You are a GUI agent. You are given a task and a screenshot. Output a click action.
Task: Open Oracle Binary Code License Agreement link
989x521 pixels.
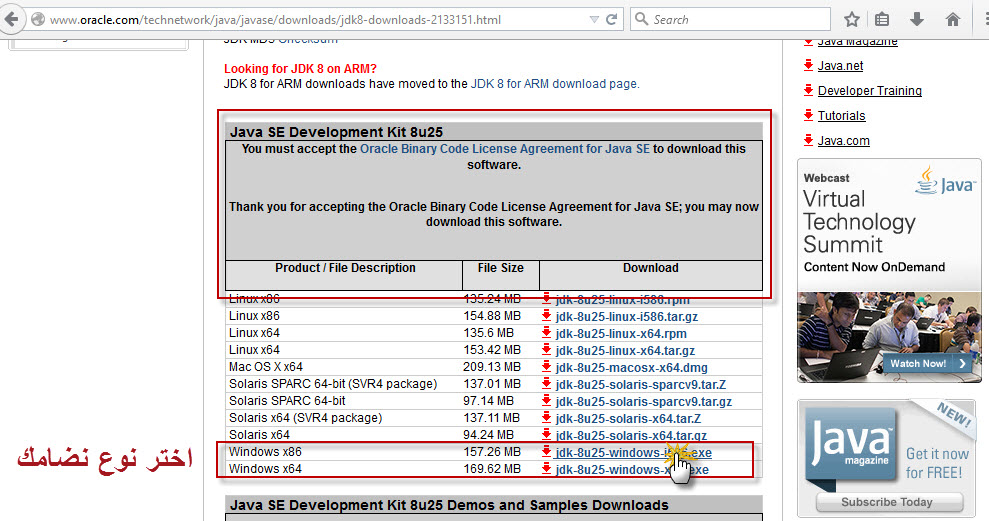point(505,149)
